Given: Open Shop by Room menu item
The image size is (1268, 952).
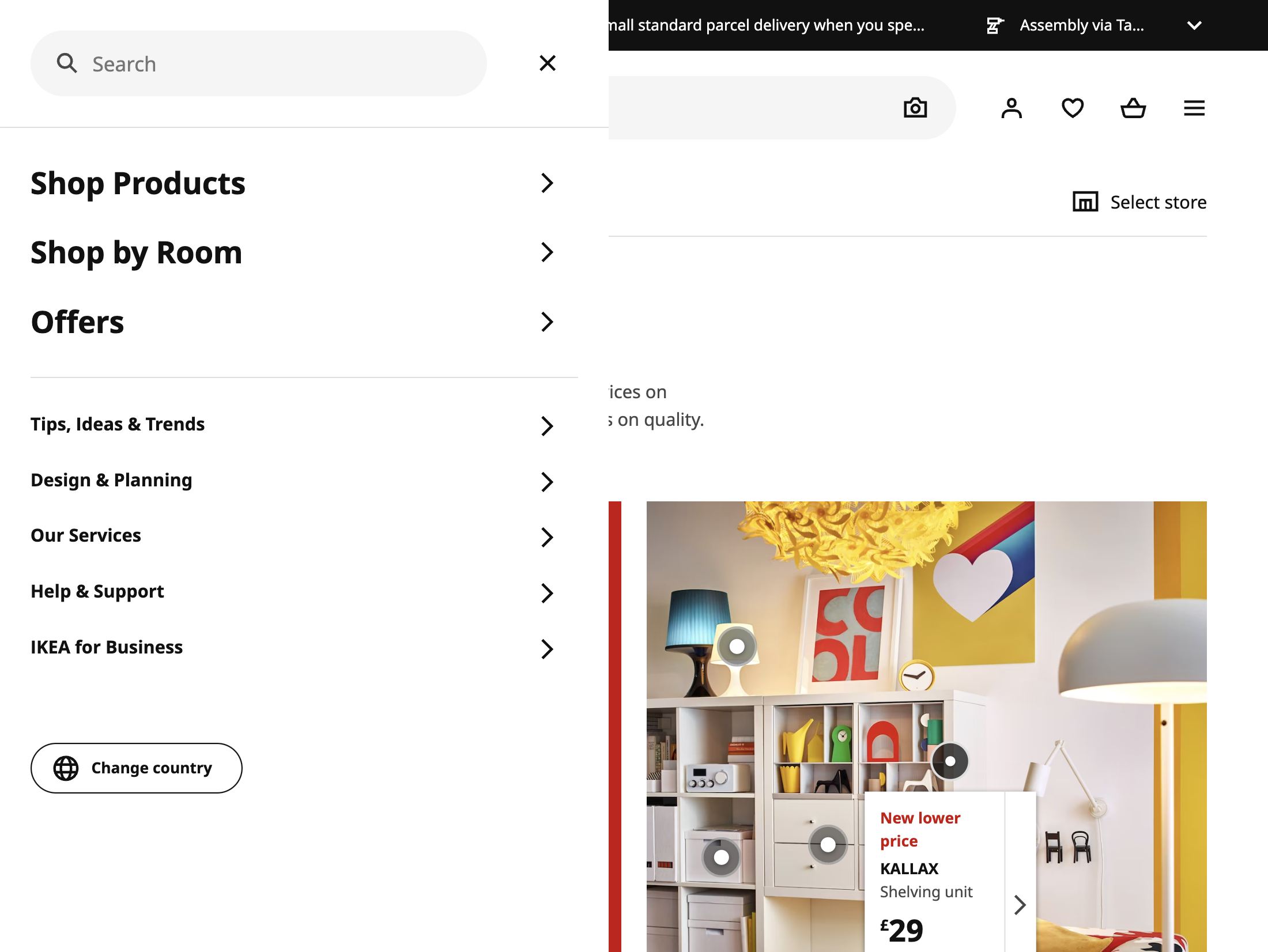Looking at the screenshot, I should coord(137,252).
